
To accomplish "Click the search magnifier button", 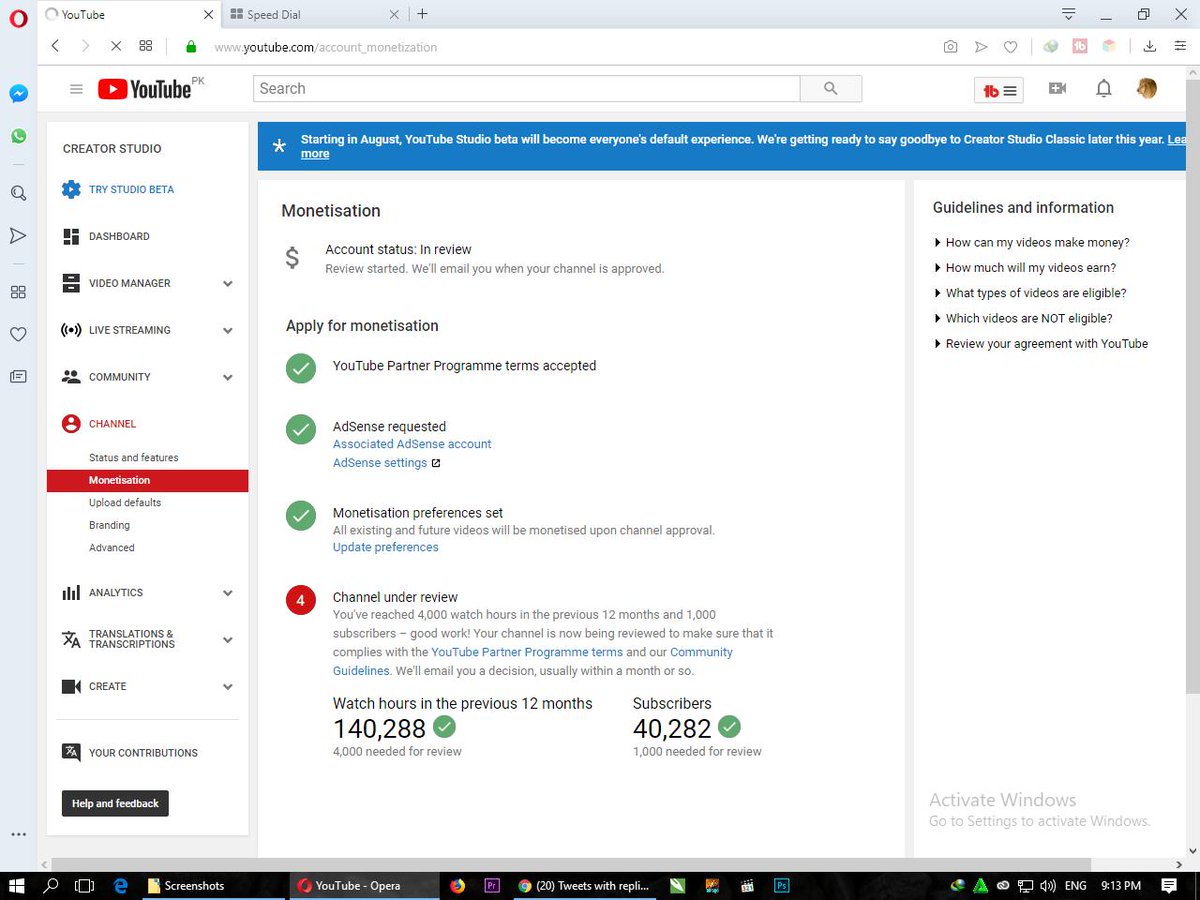I will [x=831, y=88].
